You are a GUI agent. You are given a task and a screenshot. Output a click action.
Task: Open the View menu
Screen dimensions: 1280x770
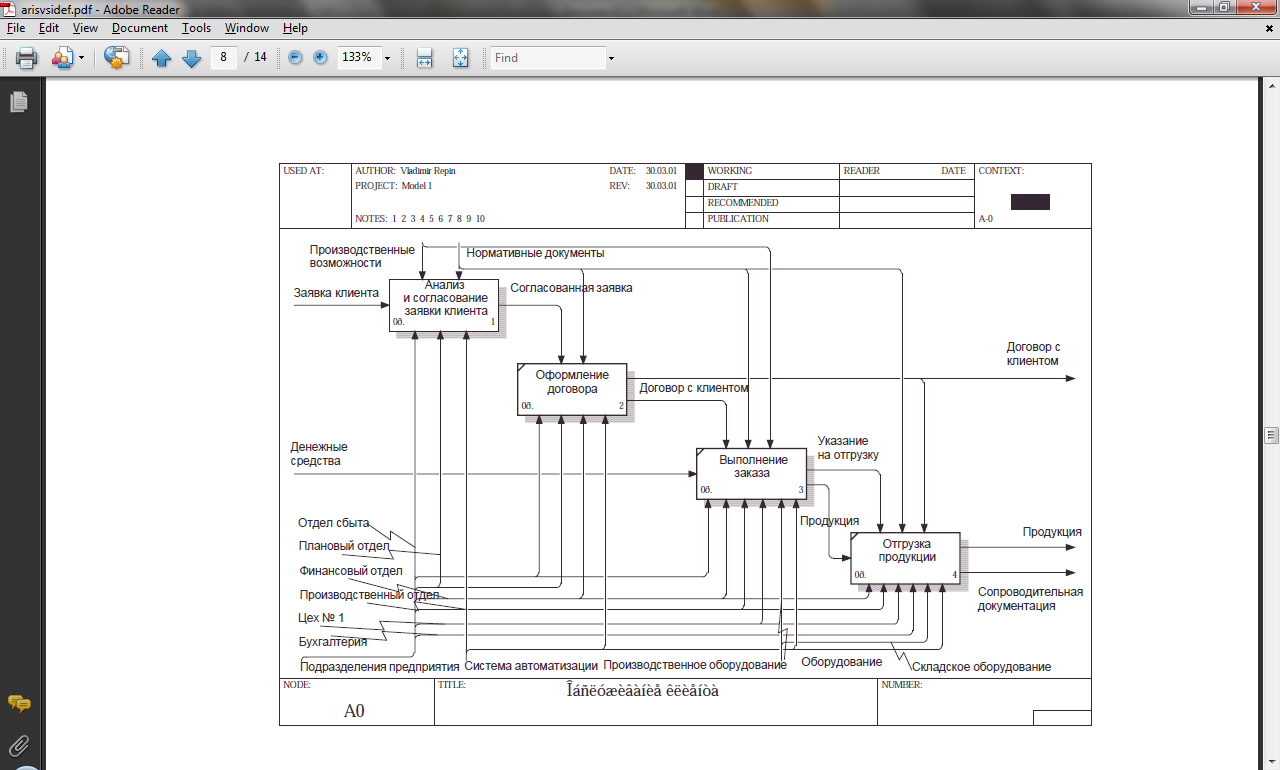tap(85, 28)
